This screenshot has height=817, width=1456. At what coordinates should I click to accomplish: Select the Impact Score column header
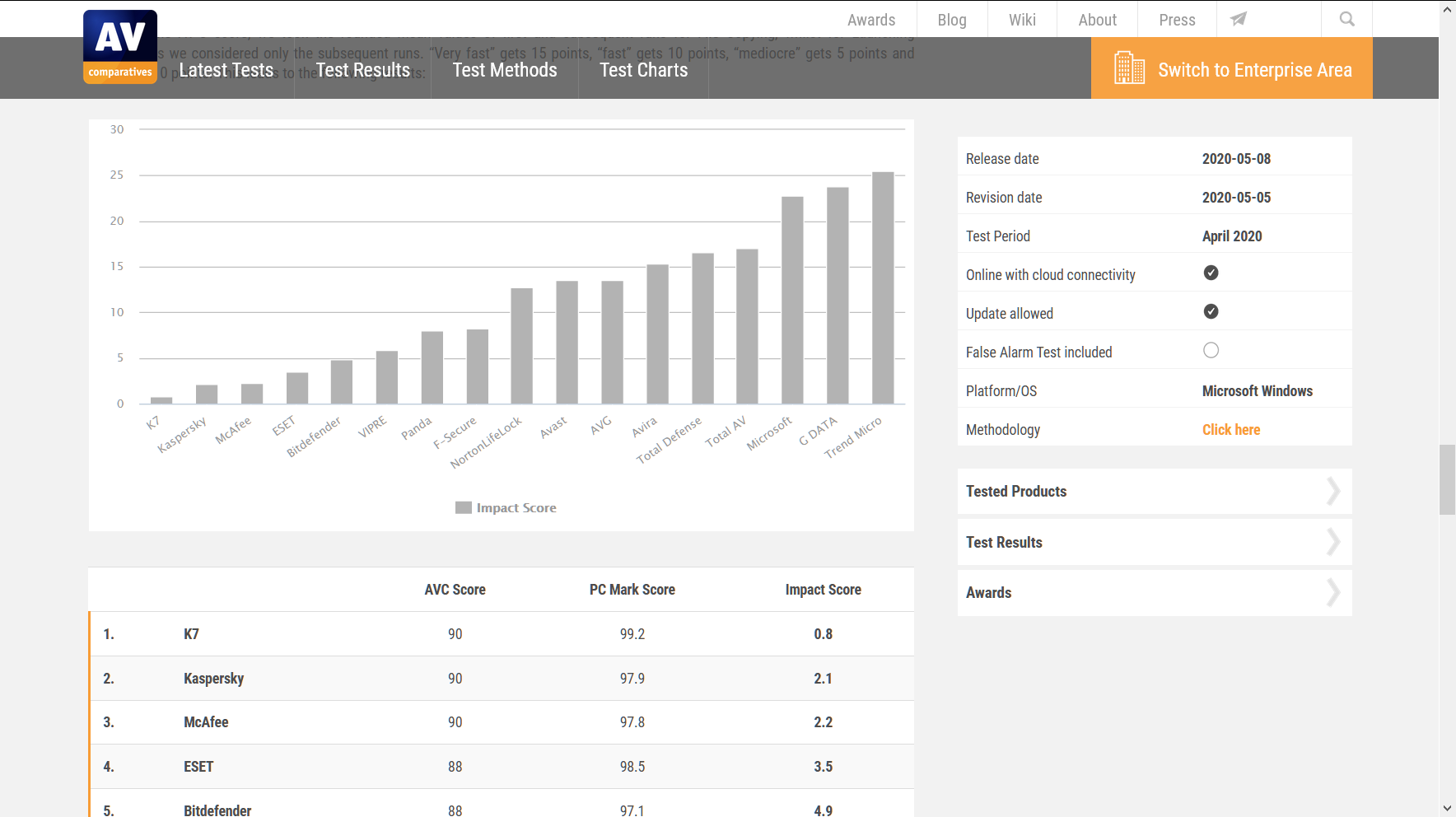[824, 590]
